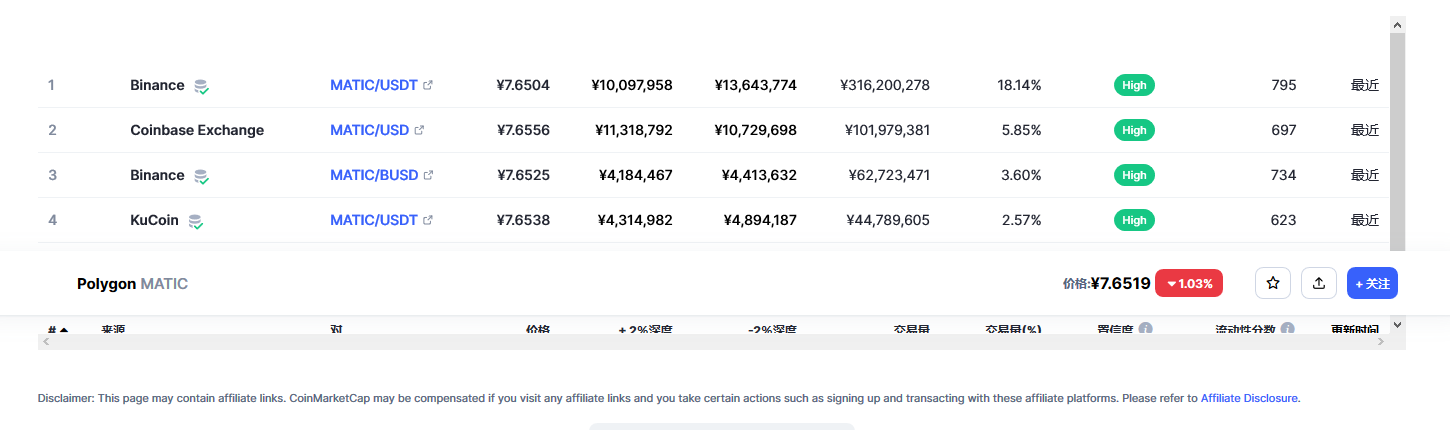Viewport: 1450px width, 430px height.
Task: Click the info icon beside 流动性分数 header
Action: pos(1288,328)
